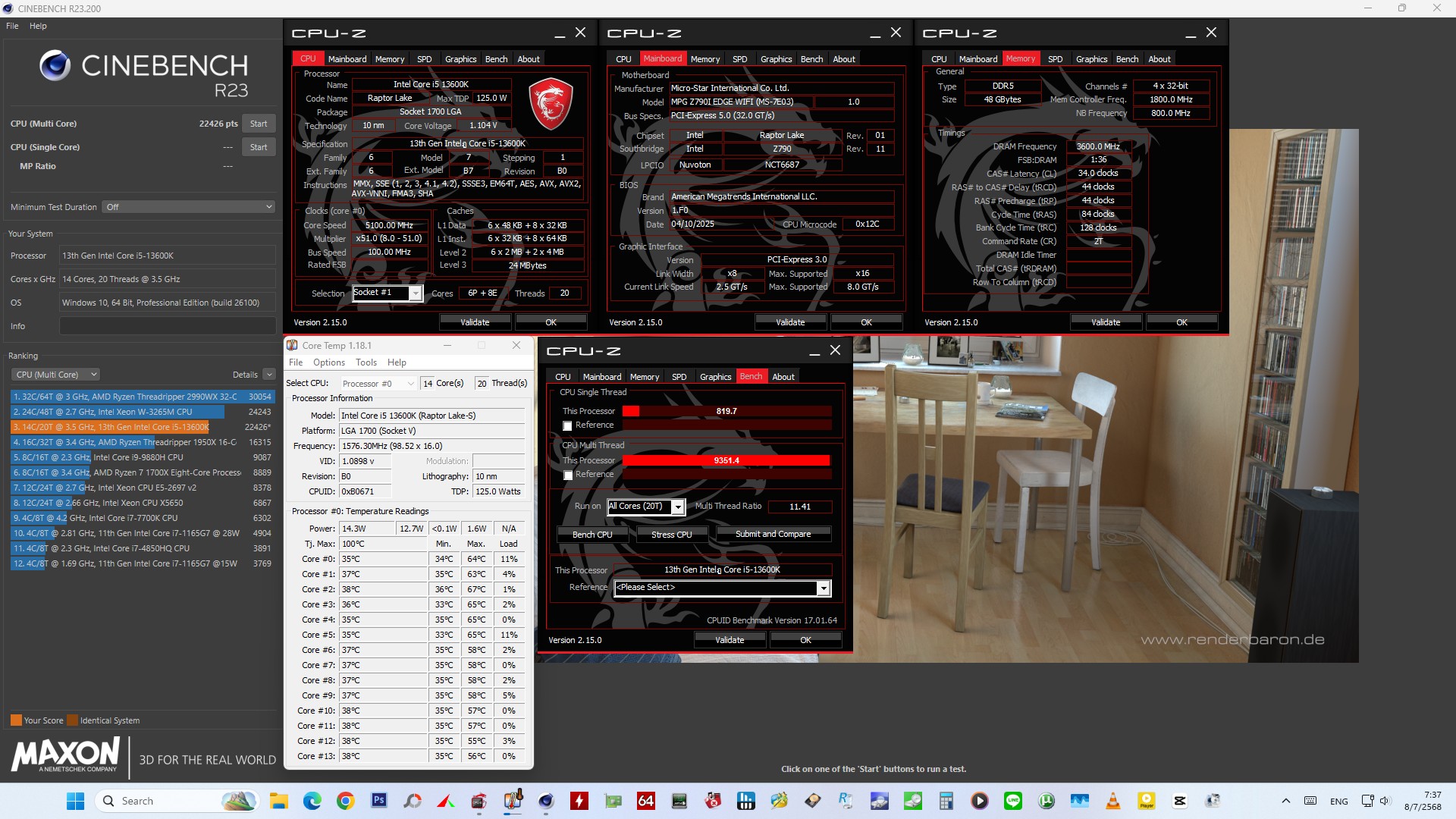1456x819 pixels.
Task: Click the Cinebench Info input field
Action: 168,326
